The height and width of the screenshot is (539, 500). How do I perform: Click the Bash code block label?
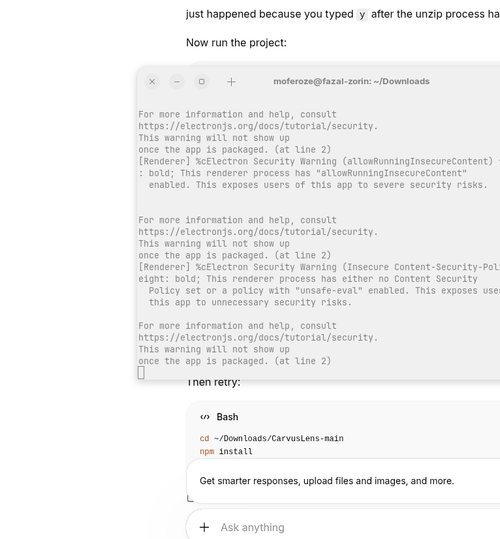[x=227, y=417]
